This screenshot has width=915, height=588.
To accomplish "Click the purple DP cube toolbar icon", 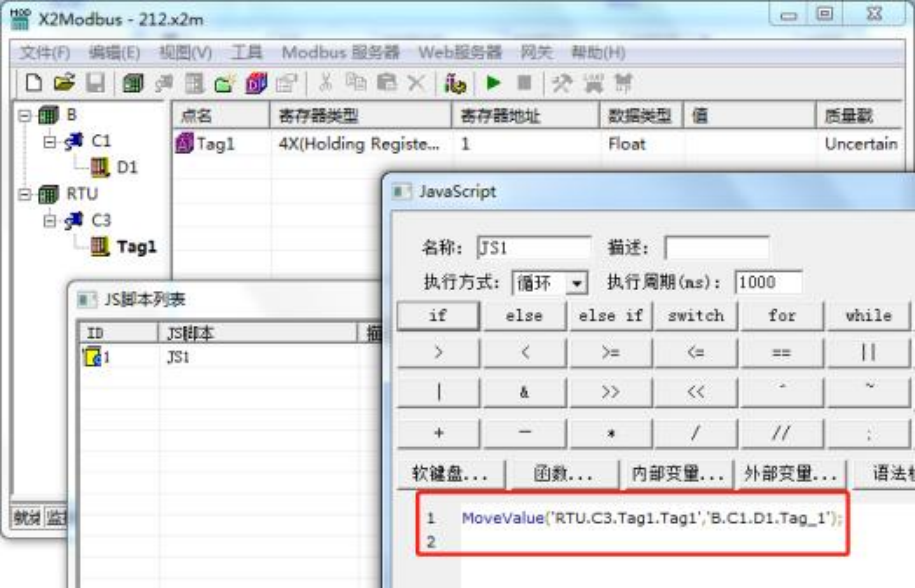I will pyautogui.click(x=256, y=83).
